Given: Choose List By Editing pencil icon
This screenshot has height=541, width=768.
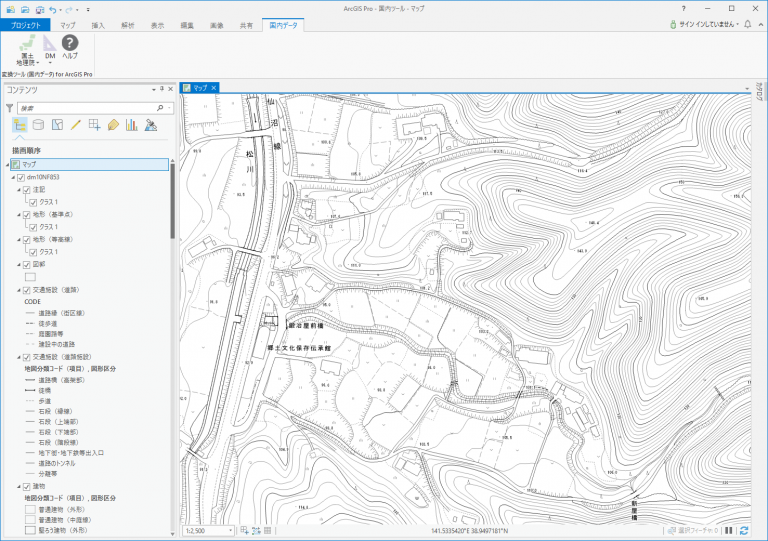Looking at the screenshot, I should [75, 125].
